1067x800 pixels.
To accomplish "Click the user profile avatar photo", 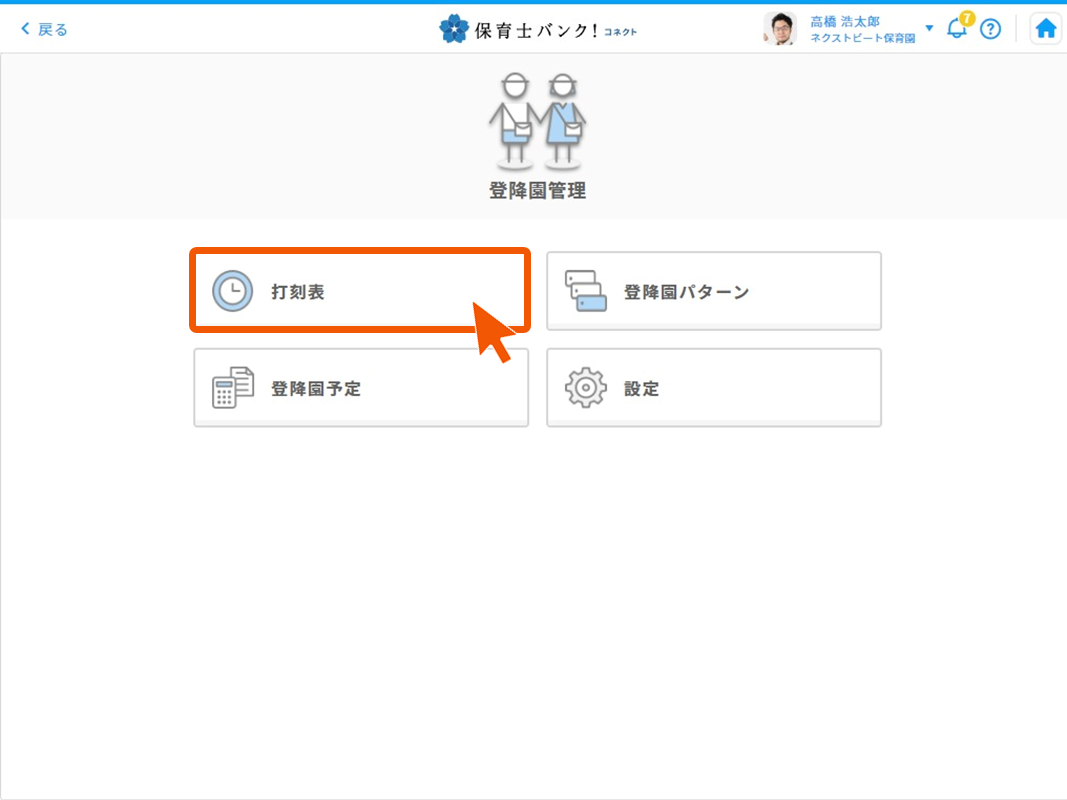I will (x=779, y=29).
